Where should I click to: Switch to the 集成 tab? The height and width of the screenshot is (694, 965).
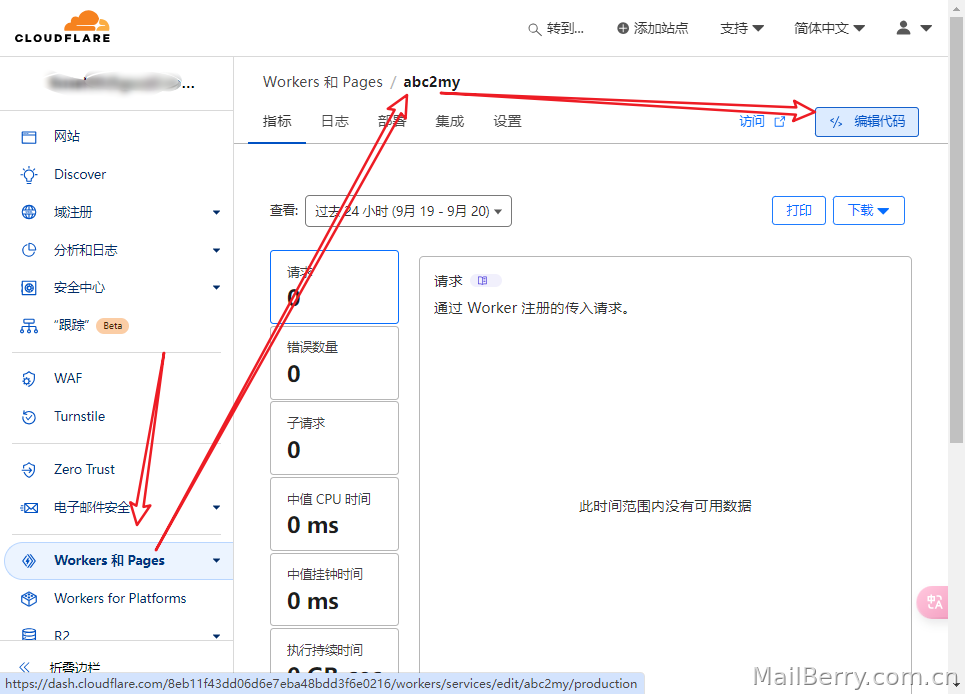450,121
